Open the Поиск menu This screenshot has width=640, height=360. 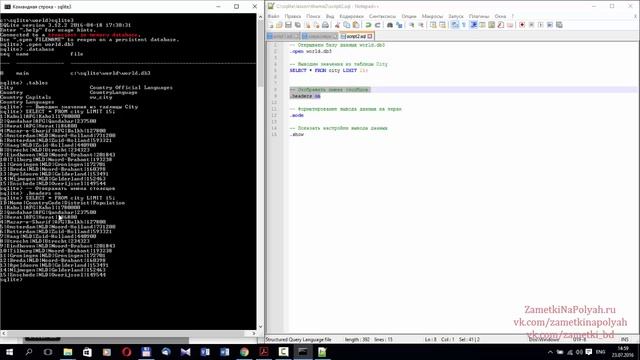click(x=313, y=16)
